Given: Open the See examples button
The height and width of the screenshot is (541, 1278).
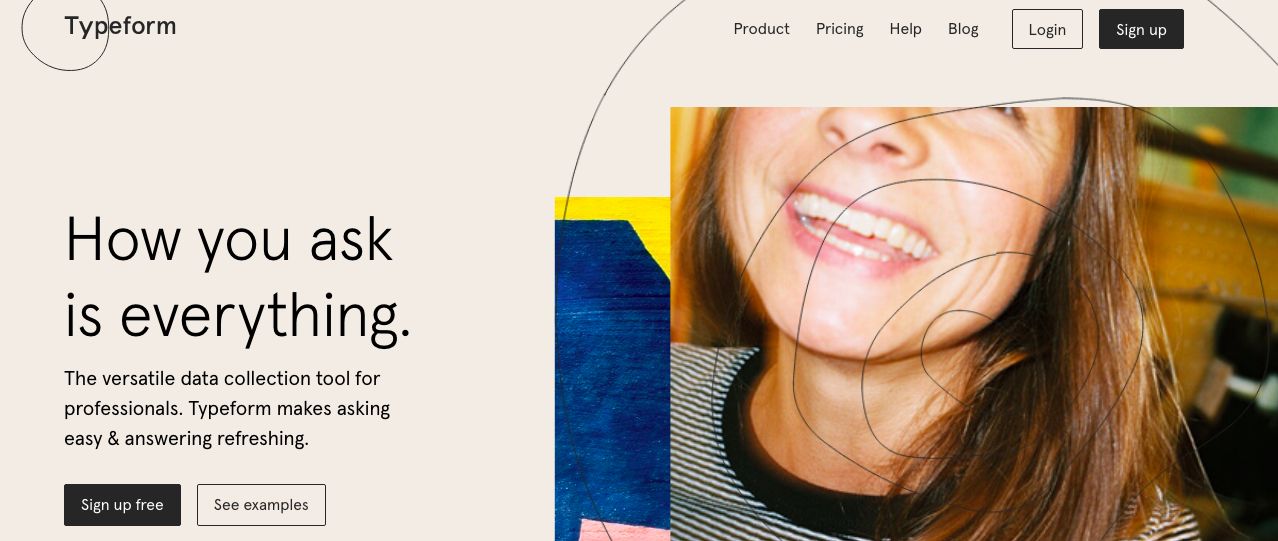Looking at the screenshot, I should tap(261, 505).
